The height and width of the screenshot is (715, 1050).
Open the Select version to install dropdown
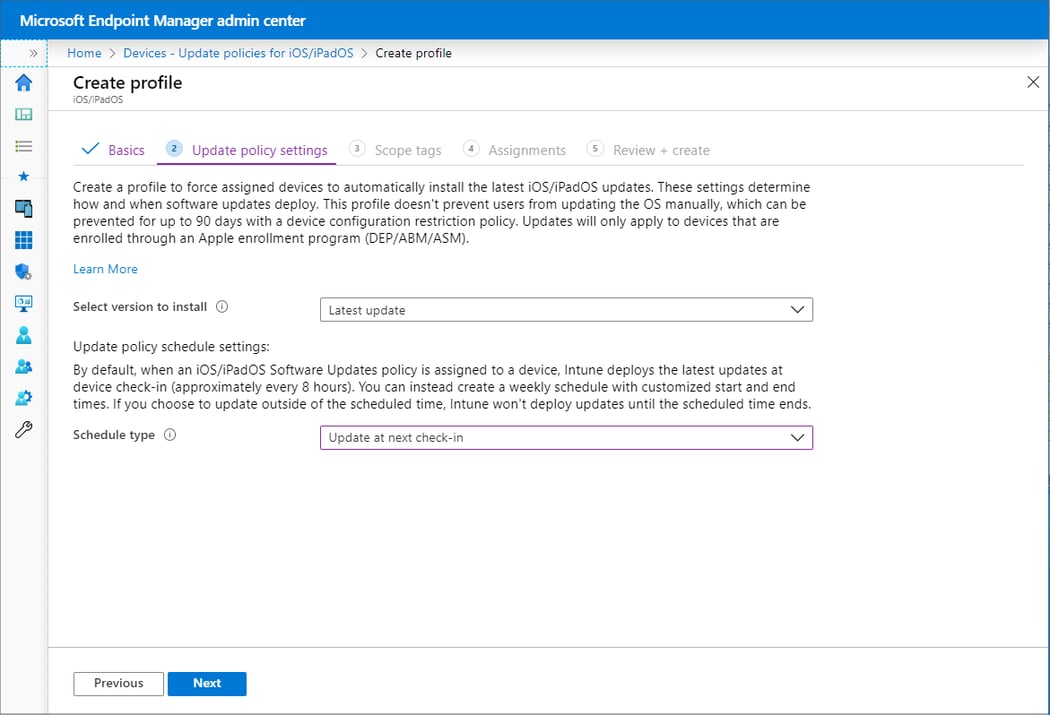566,309
